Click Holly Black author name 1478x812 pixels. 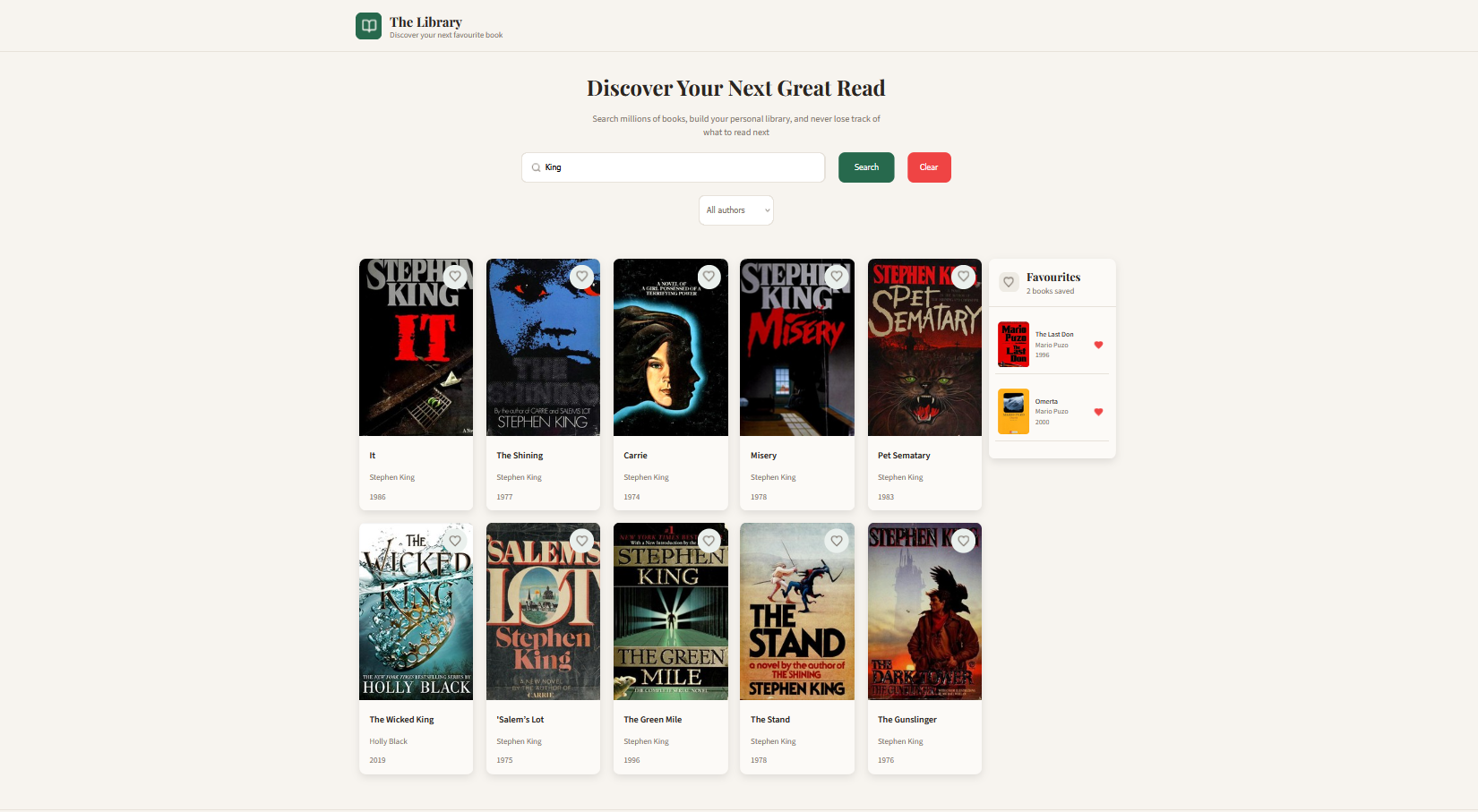(388, 741)
